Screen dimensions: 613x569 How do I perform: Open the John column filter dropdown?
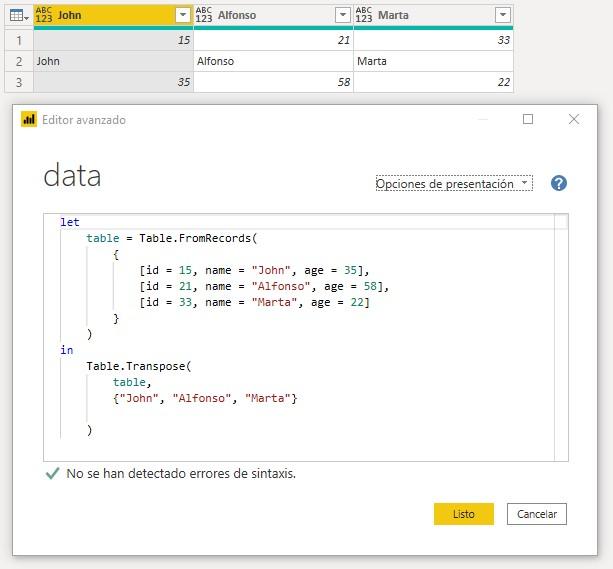tap(182, 15)
